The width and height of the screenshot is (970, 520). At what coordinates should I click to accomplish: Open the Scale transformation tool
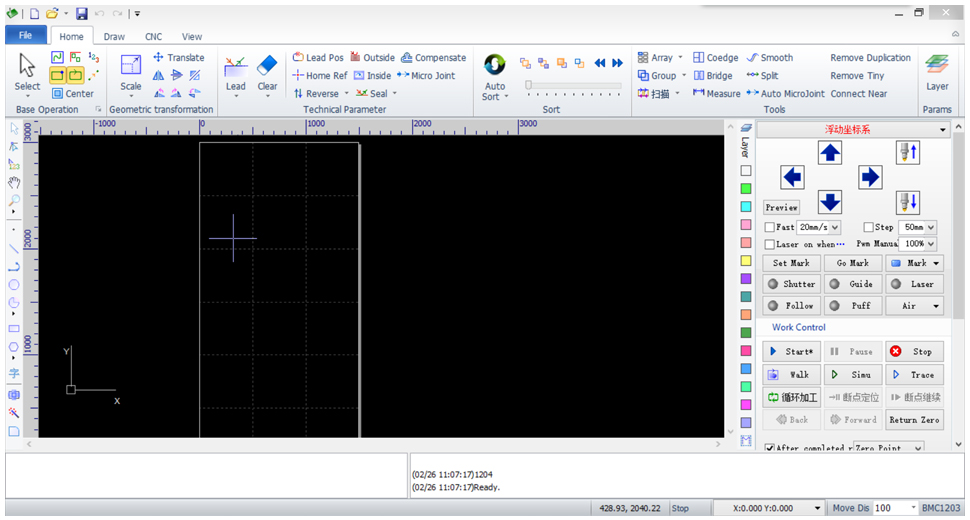click(x=131, y=72)
